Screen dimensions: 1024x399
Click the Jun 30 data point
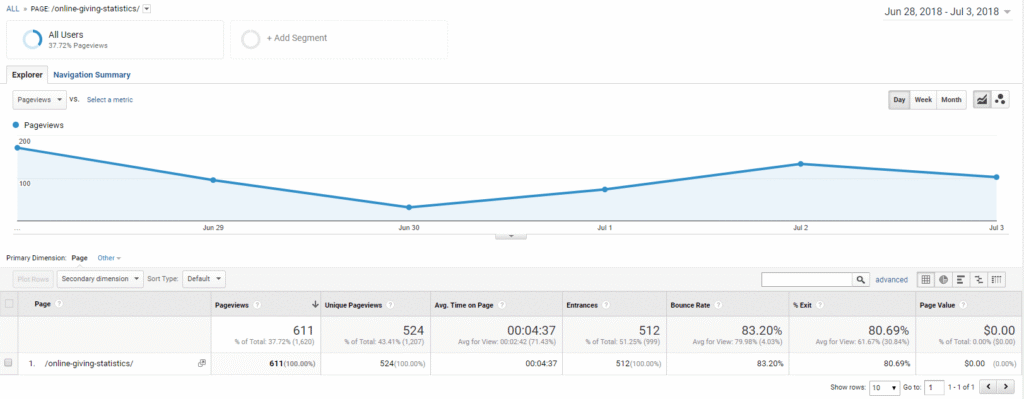pyautogui.click(x=409, y=207)
